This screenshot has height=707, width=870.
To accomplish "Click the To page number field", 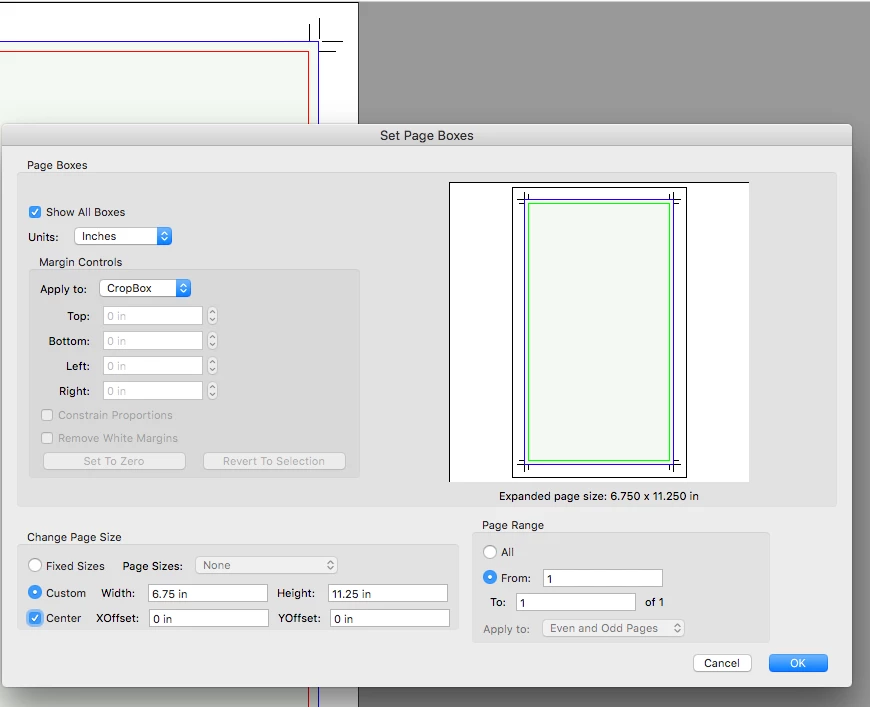I will point(576,602).
